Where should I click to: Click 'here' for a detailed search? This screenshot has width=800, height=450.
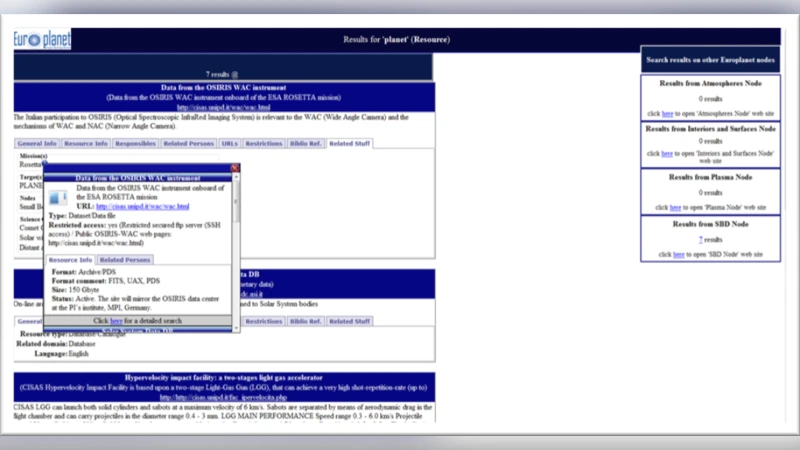tap(116, 321)
